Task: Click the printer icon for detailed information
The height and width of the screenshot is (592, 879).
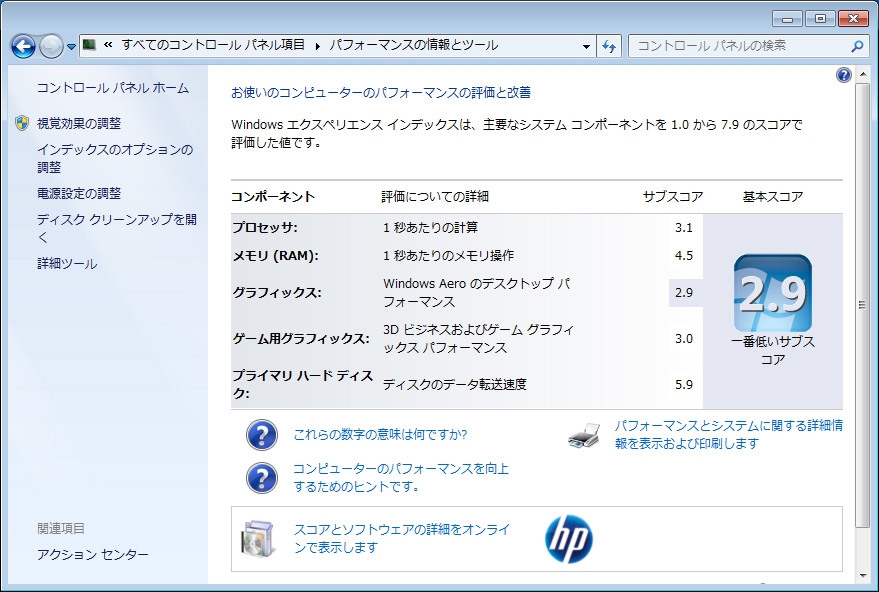Action: tap(584, 435)
